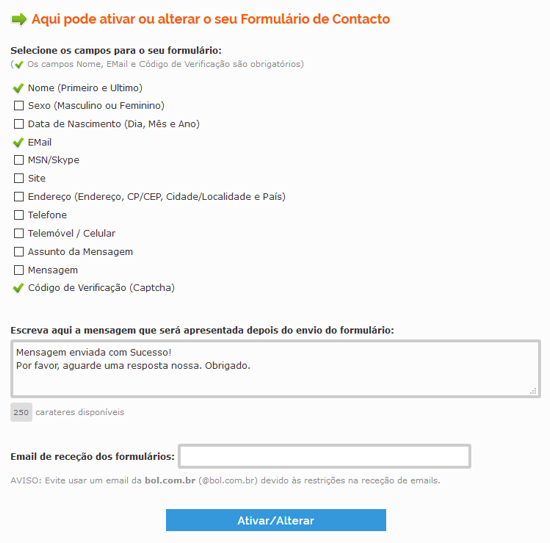The height and width of the screenshot is (543, 550).
Task: Click the green arrow icon beside the heading
Action: pos(19,19)
